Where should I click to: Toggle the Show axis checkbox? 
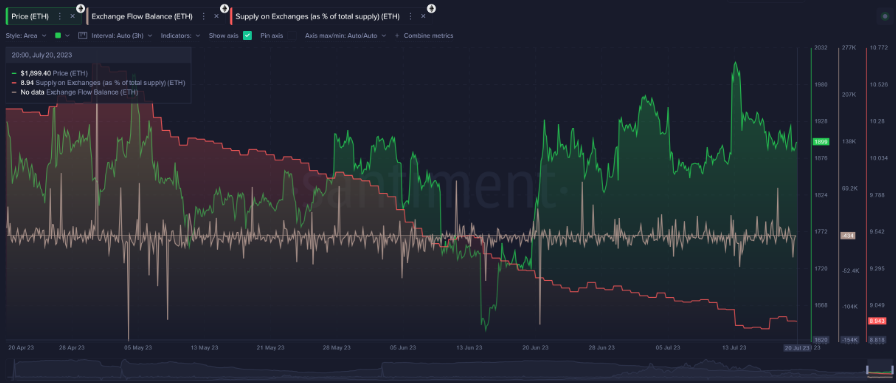(247, 35)
